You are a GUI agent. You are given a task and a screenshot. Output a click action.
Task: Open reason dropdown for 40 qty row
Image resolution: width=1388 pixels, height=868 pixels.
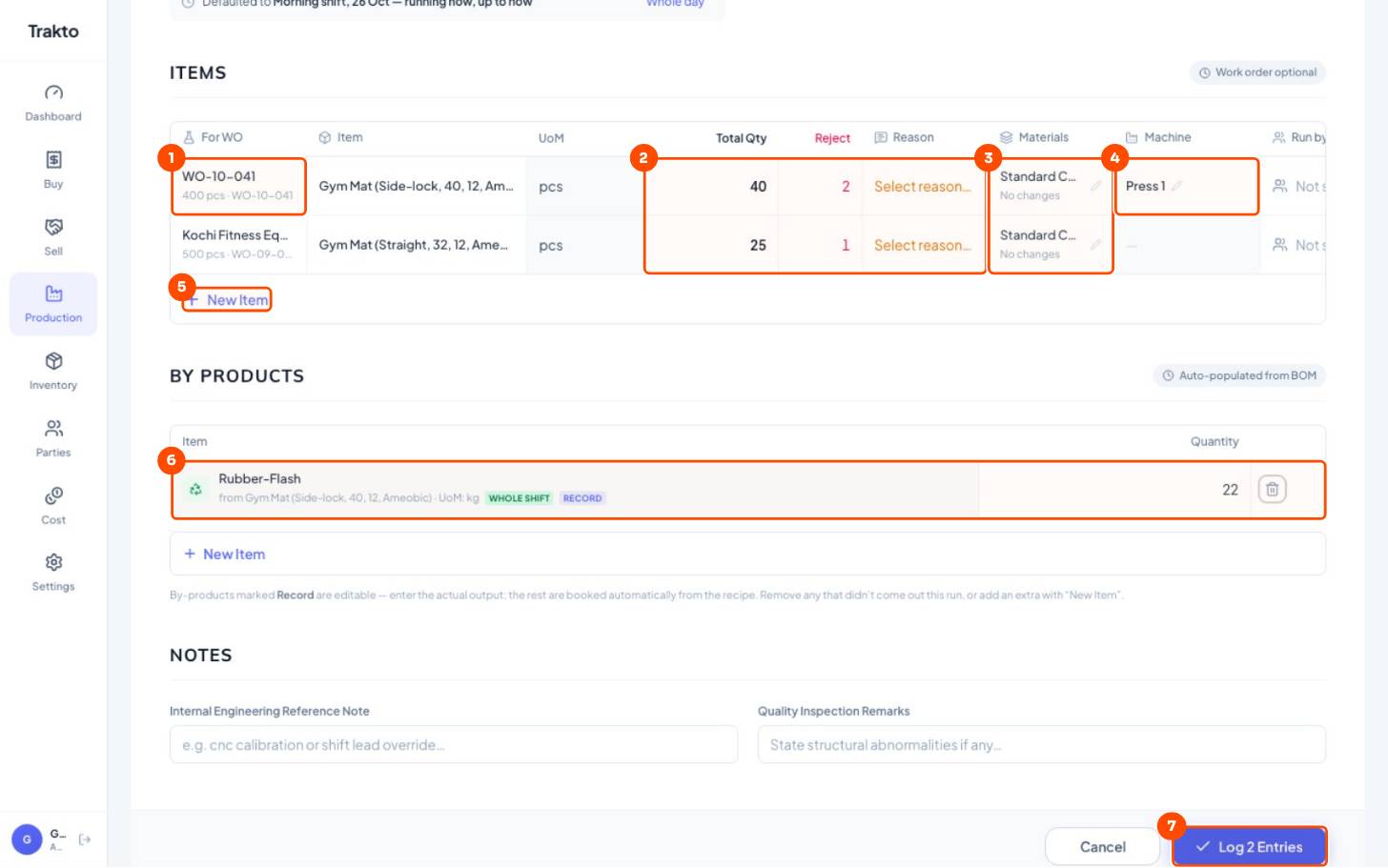922,187
